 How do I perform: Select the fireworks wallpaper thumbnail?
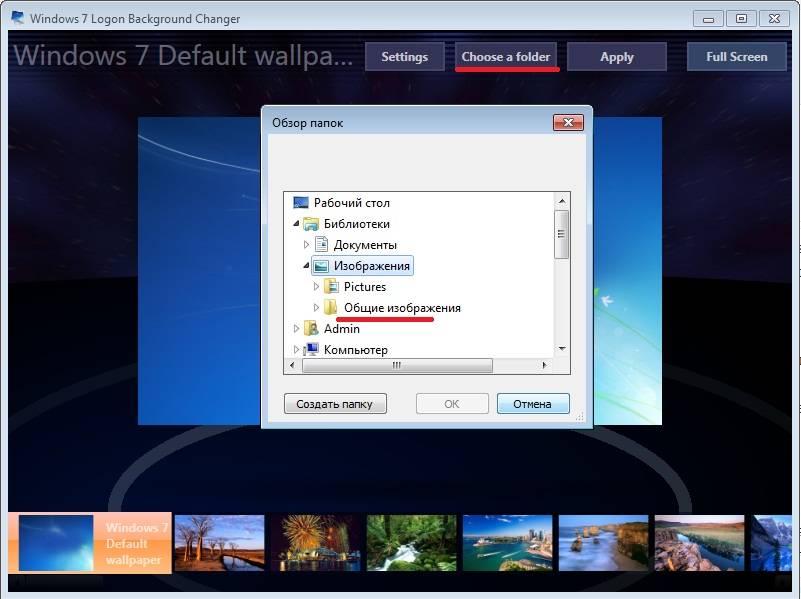316,543
